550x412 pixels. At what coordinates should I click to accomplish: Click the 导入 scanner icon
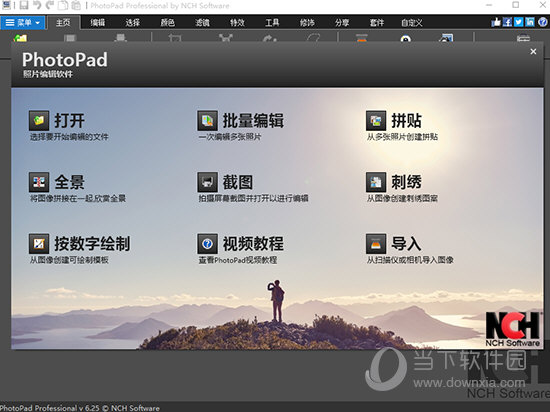[376, 244]
